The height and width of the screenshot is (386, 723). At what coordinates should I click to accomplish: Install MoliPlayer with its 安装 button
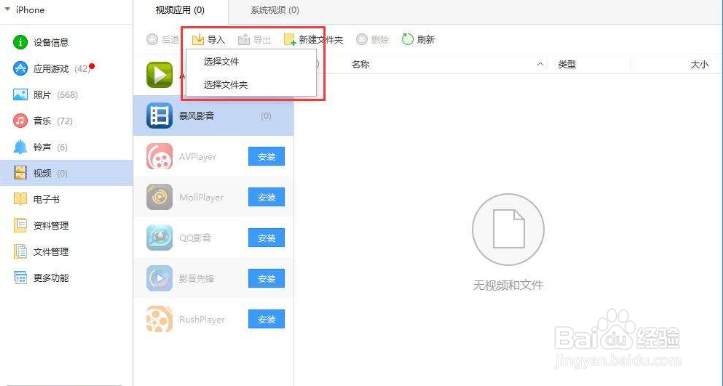tap(267, 197)
